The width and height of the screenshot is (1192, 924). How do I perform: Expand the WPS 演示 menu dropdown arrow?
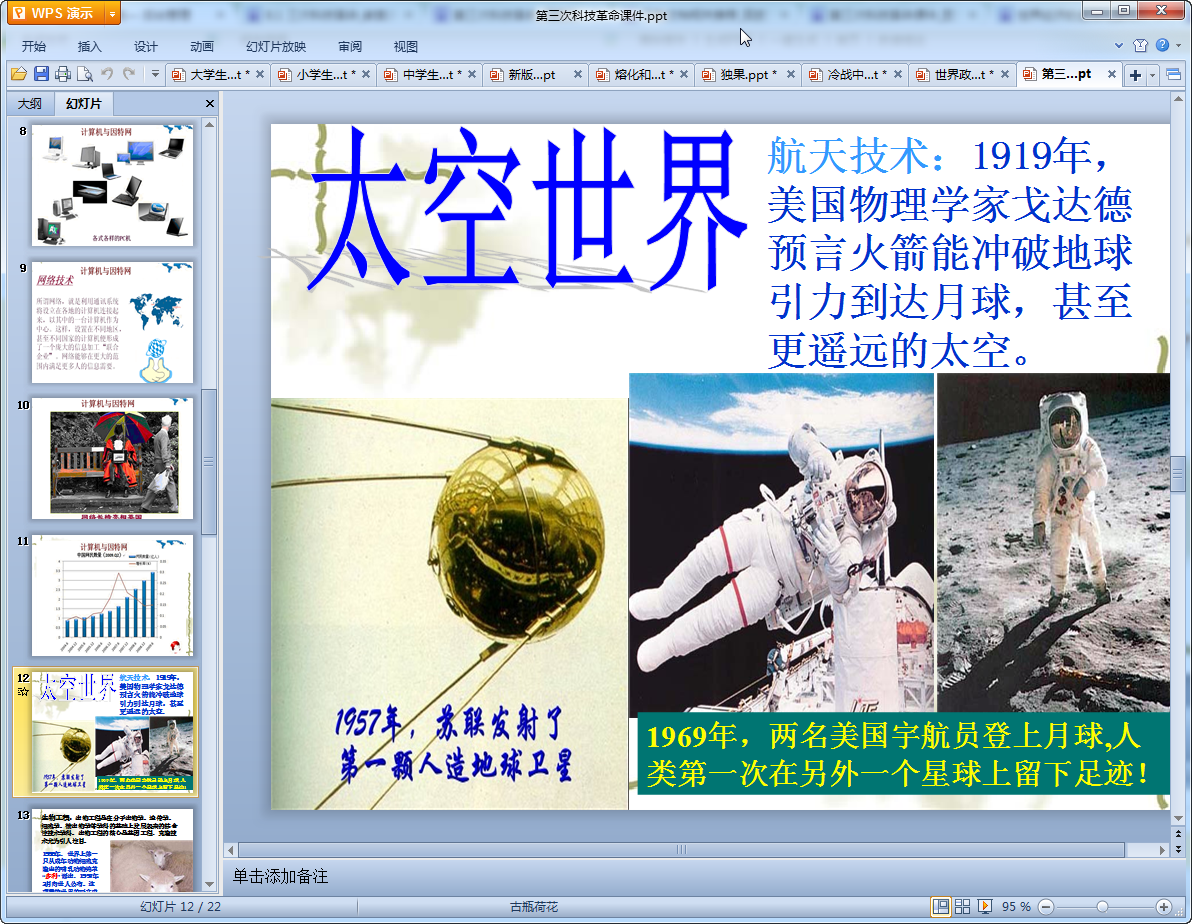[113, 13]
